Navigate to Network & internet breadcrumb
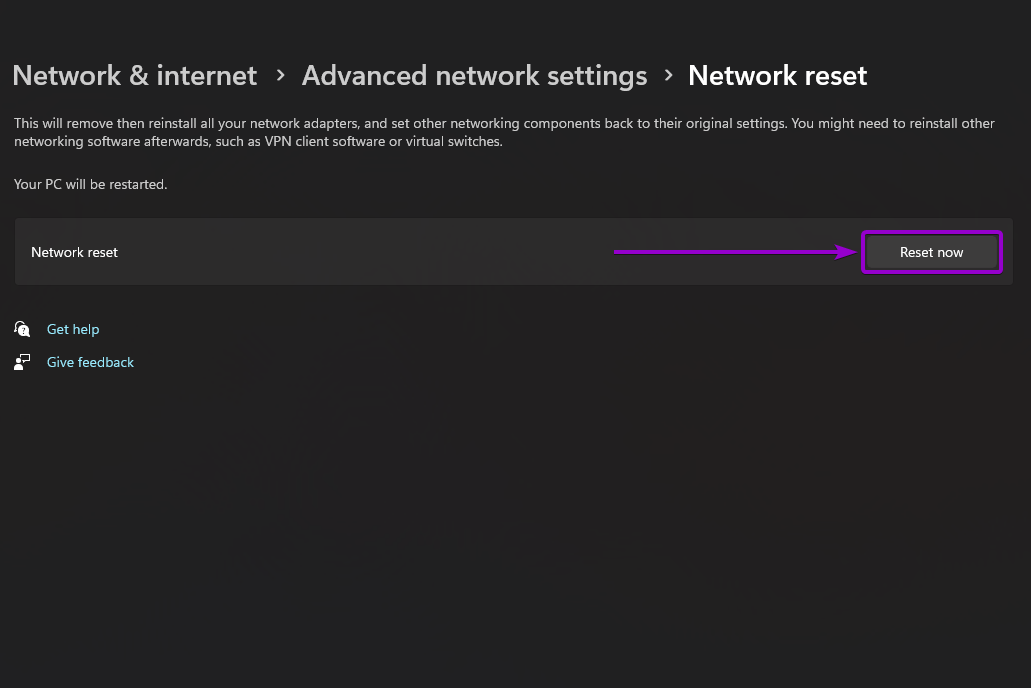Image resolution: width=1031 pixels, height=688 pixels. [134, 75]
